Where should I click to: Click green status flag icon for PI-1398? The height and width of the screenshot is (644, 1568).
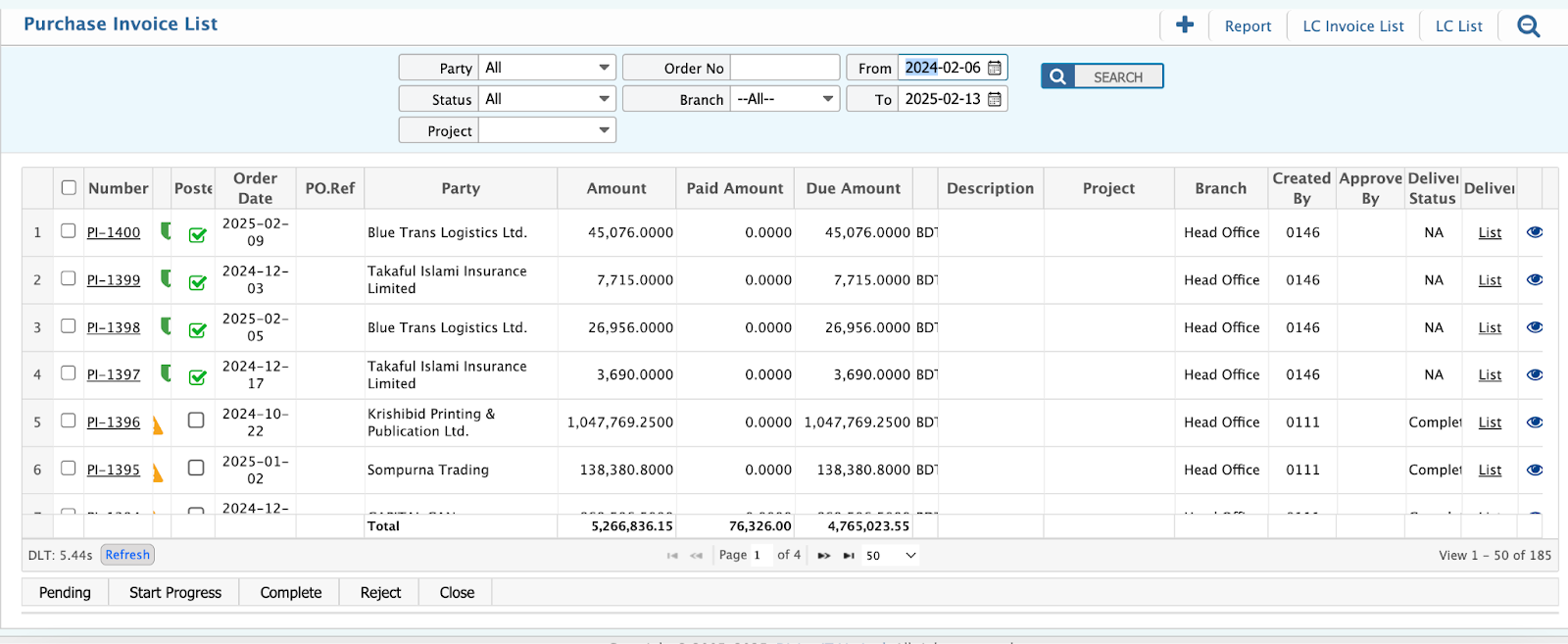166,326
